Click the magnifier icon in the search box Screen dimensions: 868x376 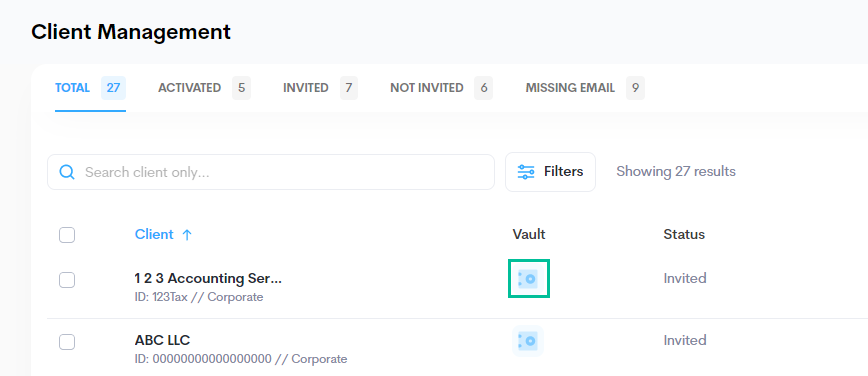coord(67,172)
